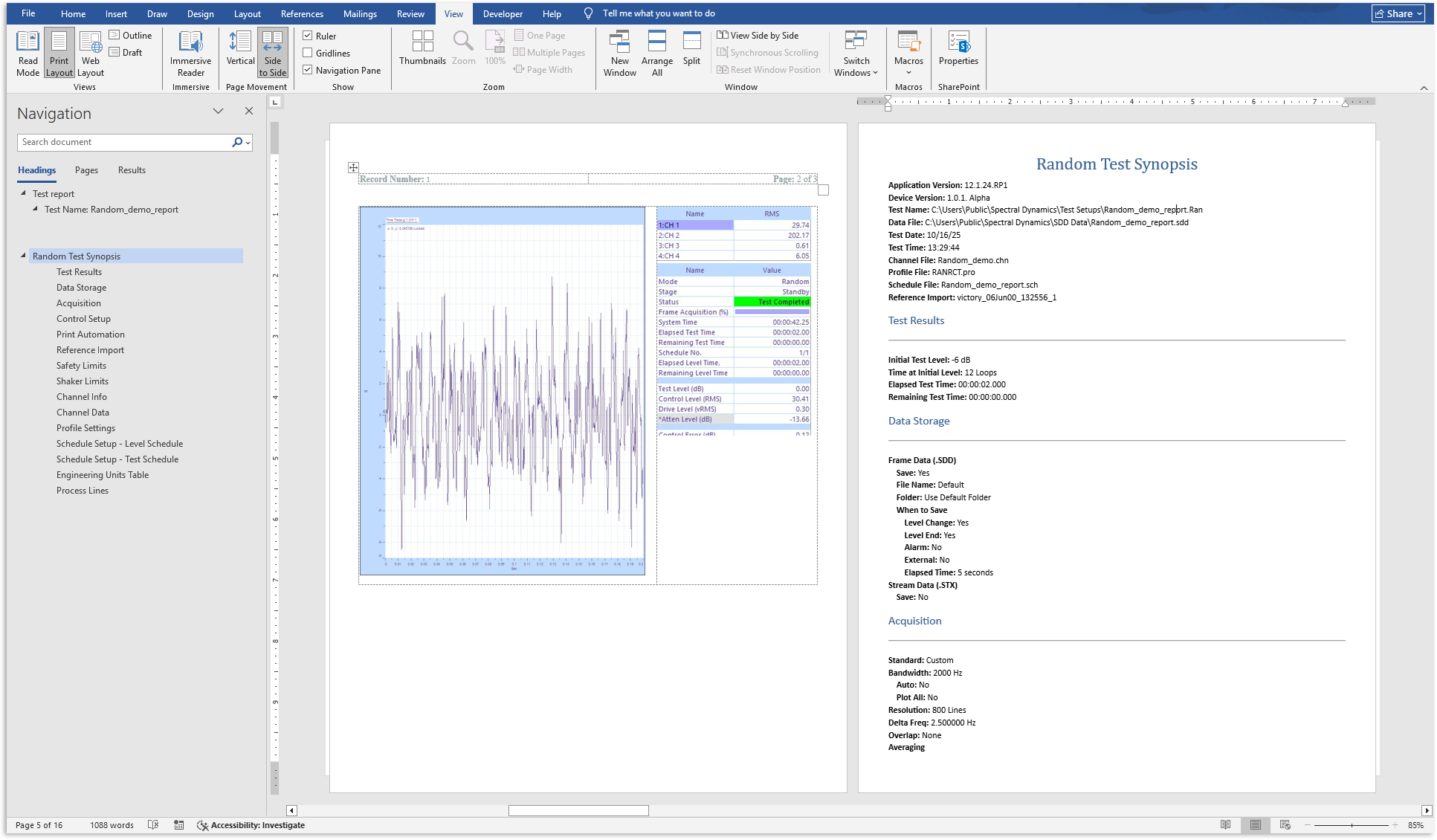This screenshot has height=840, width=1437.
Task: Collapse the Random Test Synopsis heading
Action: tap(22, 256)
